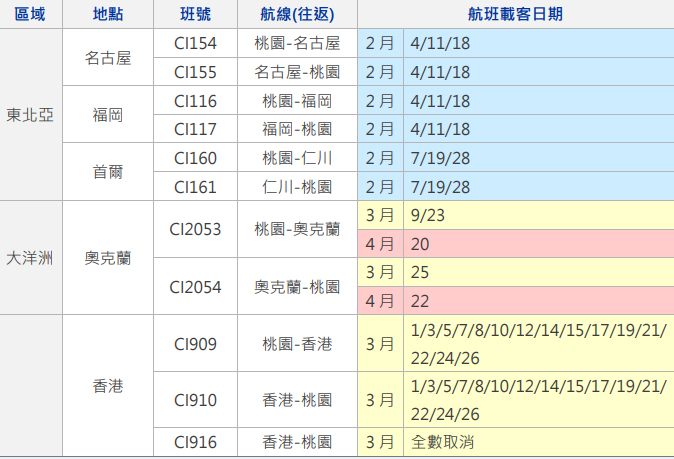Select the 9/23 date cell
The image size is (674, 459).
pos(428,215)
